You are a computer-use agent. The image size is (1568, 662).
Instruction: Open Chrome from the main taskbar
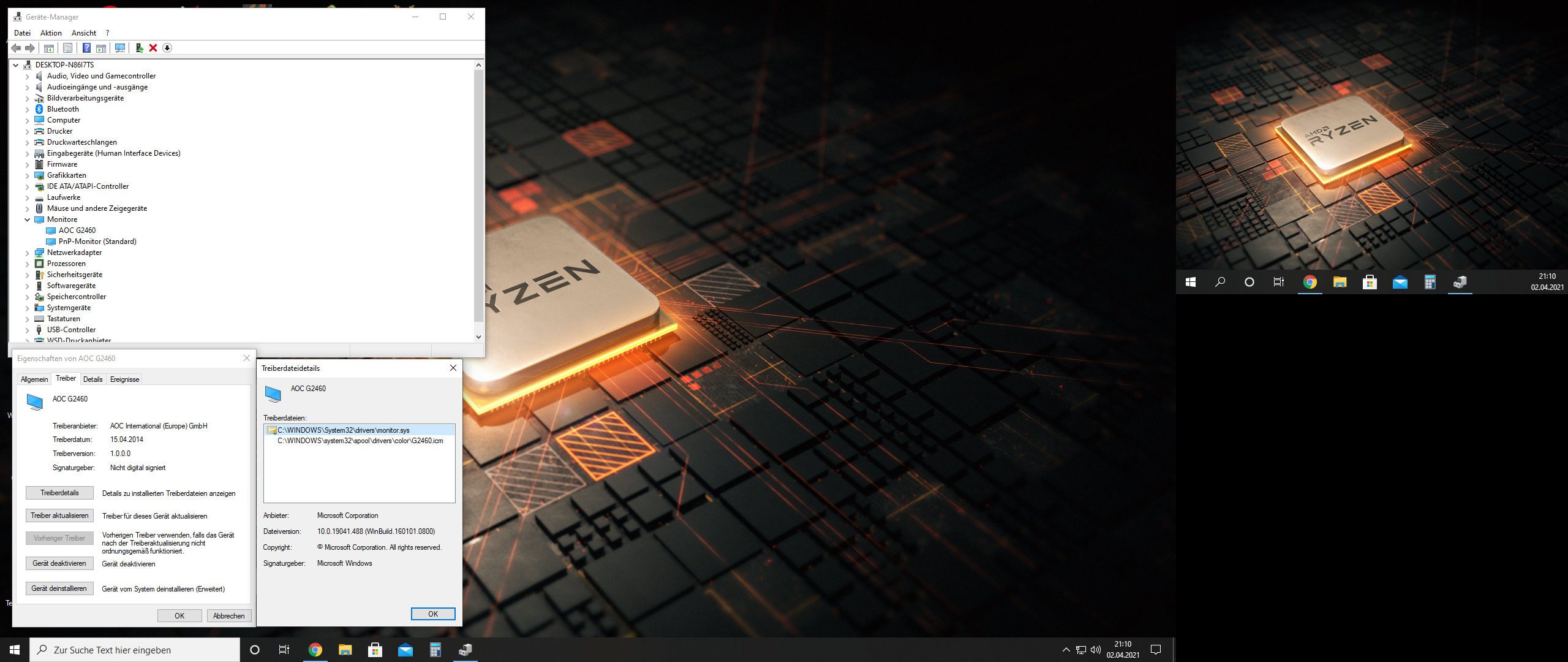[315, 650]
